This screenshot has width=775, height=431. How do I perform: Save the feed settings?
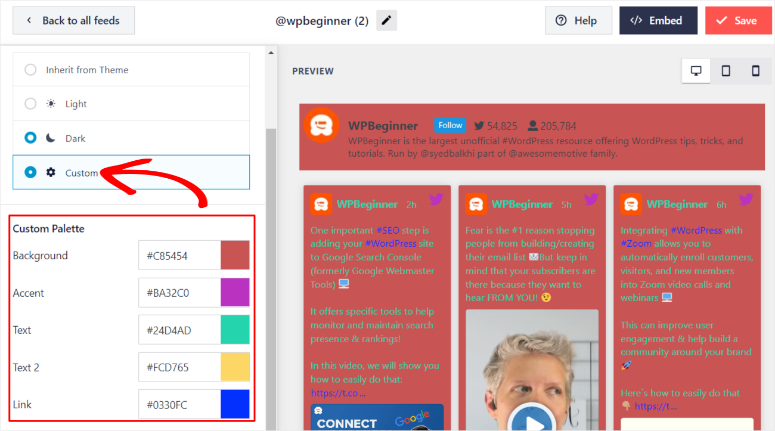pyautogui.click(x=738, y=21)
